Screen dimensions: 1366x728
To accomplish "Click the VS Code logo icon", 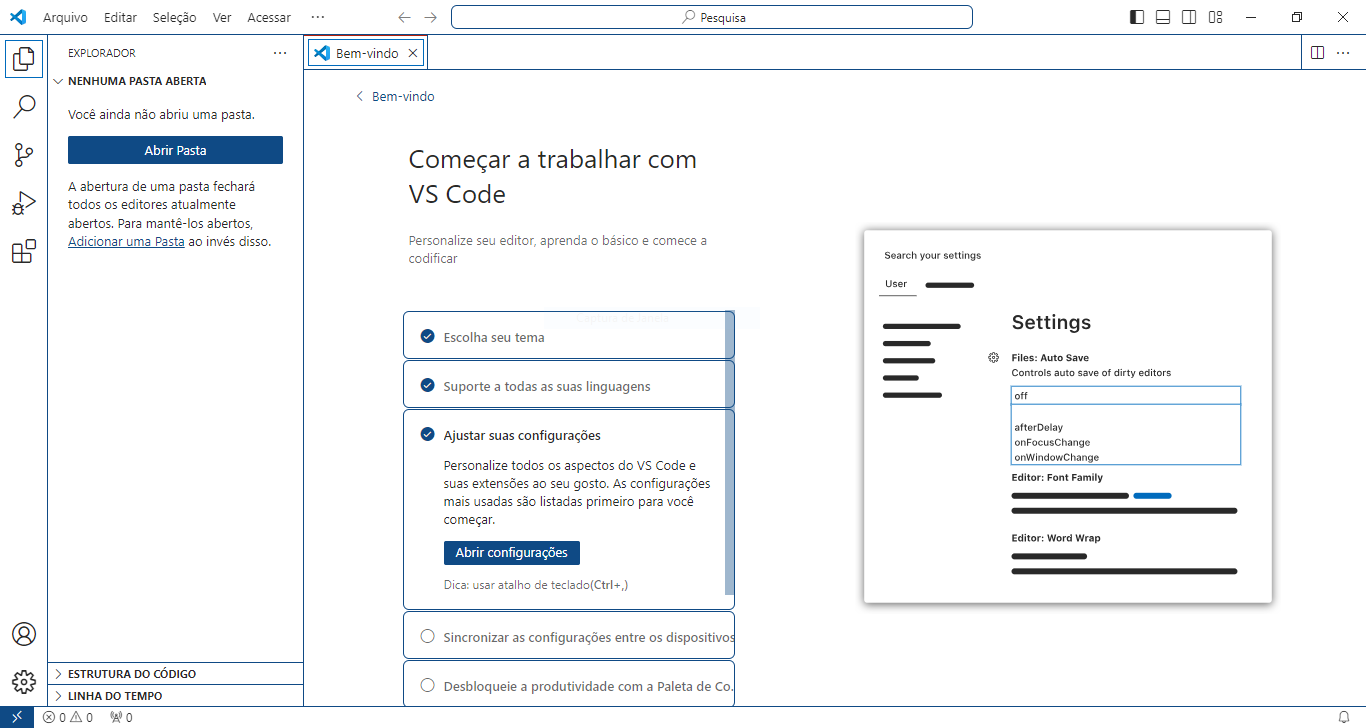I will pos(18,17).
